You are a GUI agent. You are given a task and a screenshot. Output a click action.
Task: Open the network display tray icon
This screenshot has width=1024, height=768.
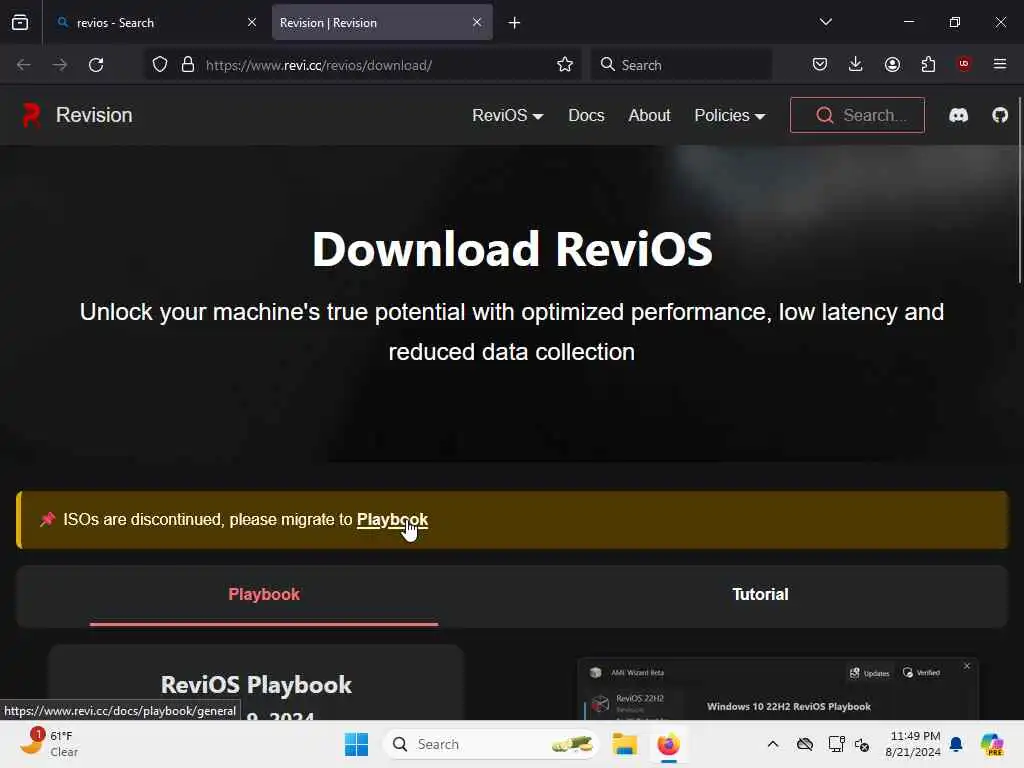pos(836,744)
